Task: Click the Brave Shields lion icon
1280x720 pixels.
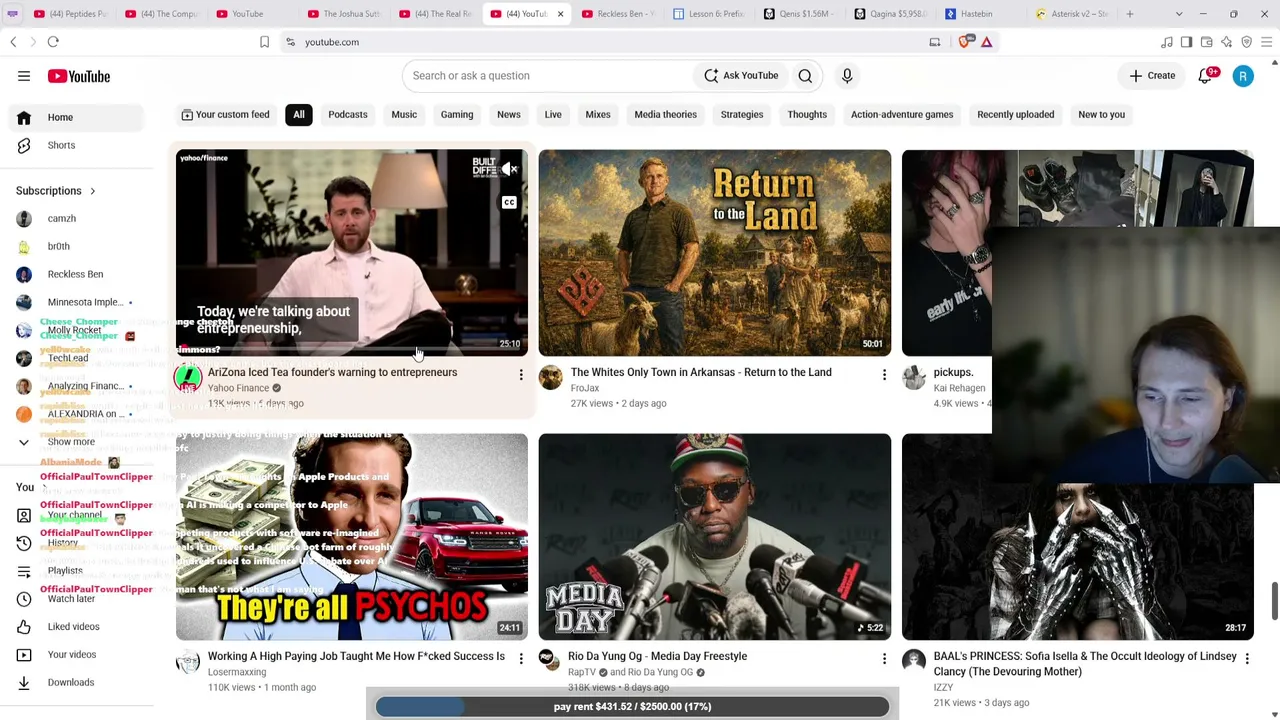Action: point(966,42)
